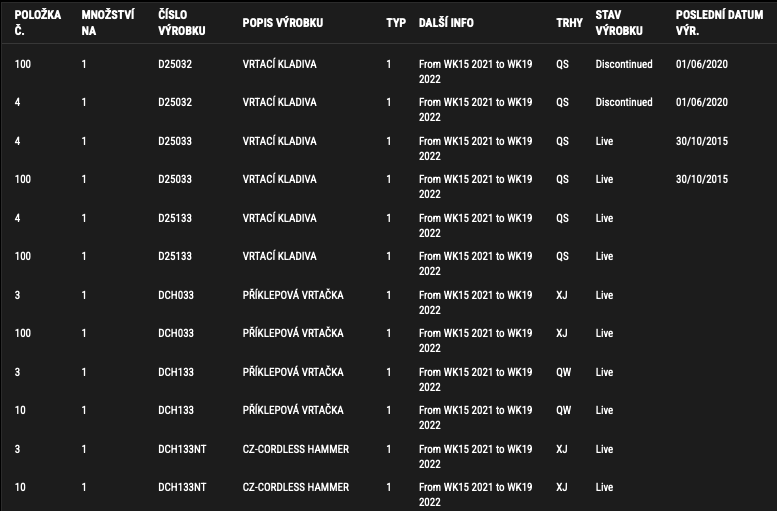
Task: Click the first 30/10/2015 date cell
Action: pos(702,141)
